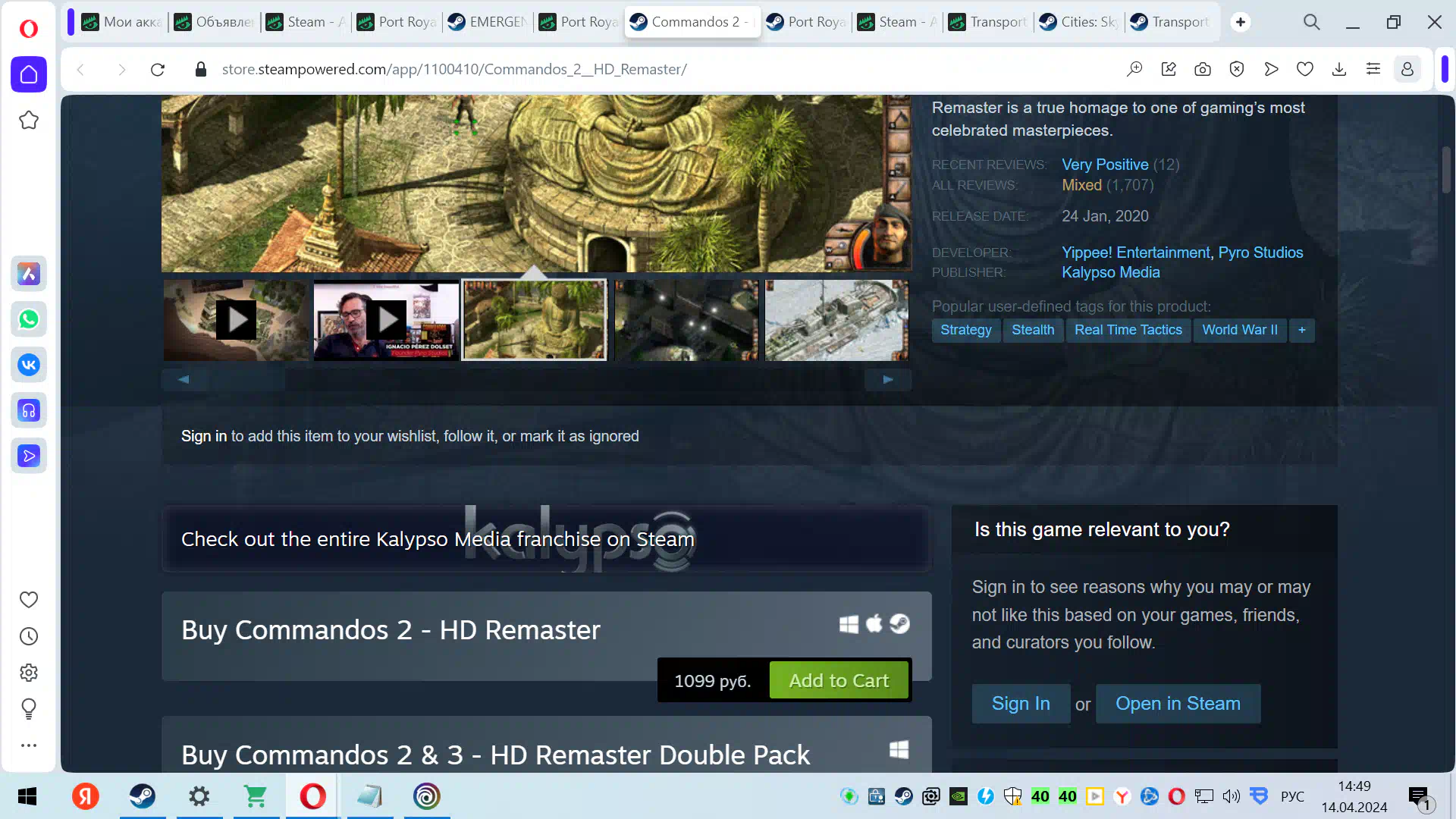Open the downloads panel
This screenshot has height=819, width=1456.
pyautogui.click(x=1339, y=69)
